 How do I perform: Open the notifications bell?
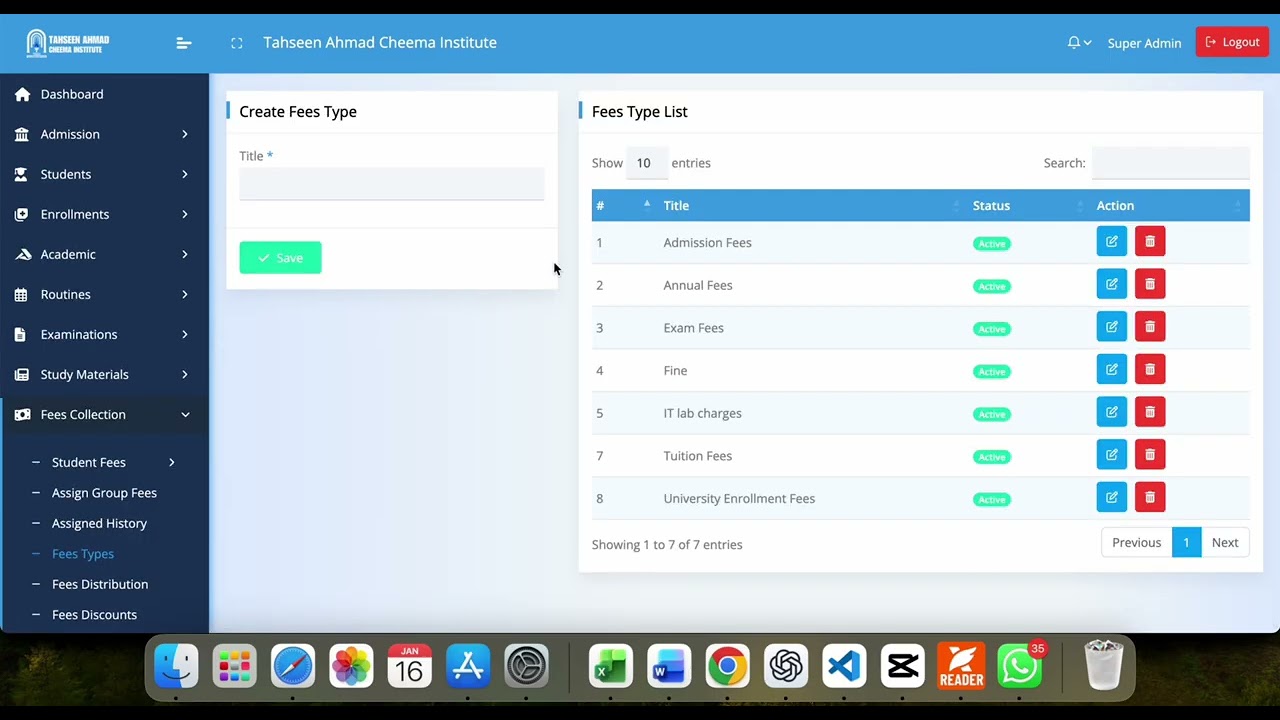tap(1074, 43)
